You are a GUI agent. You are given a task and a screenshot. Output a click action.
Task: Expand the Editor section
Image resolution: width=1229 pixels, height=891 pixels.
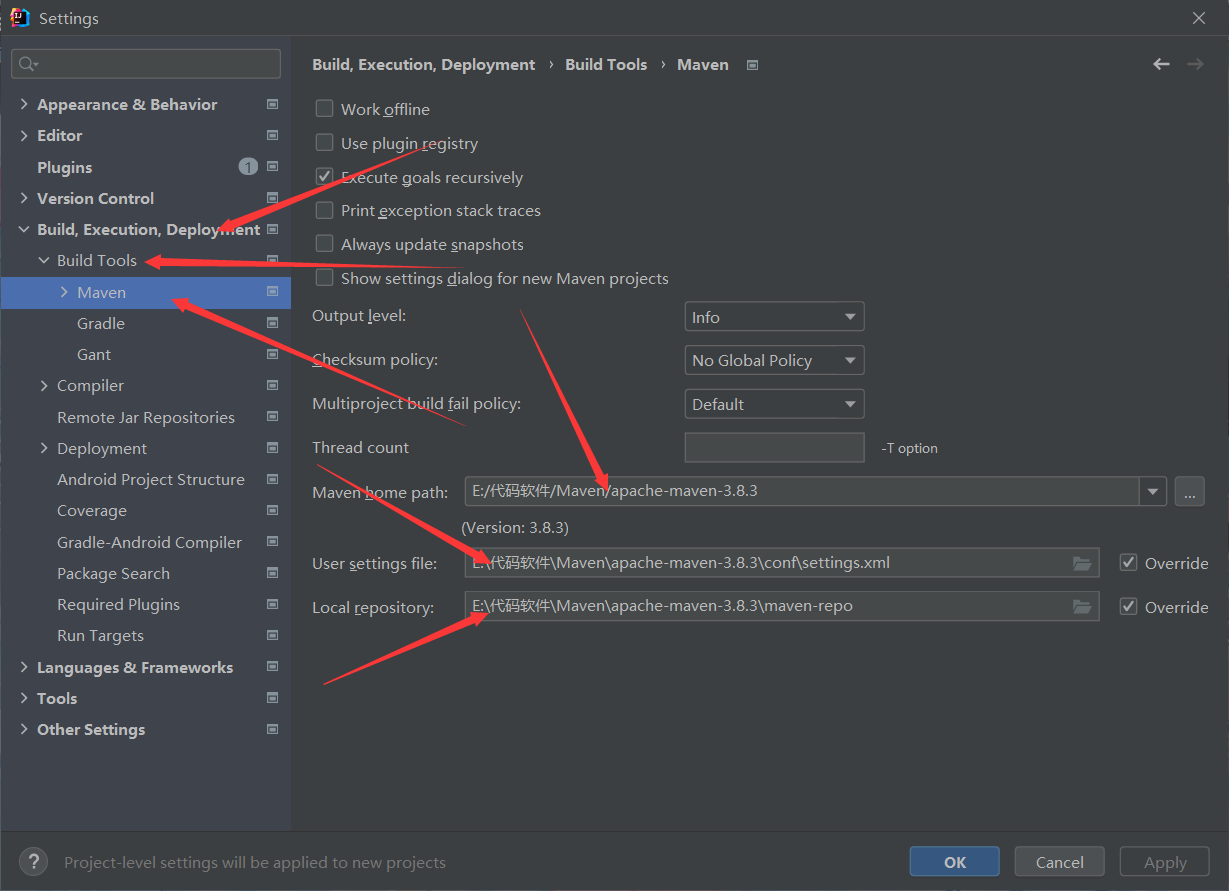coord(24,135)
